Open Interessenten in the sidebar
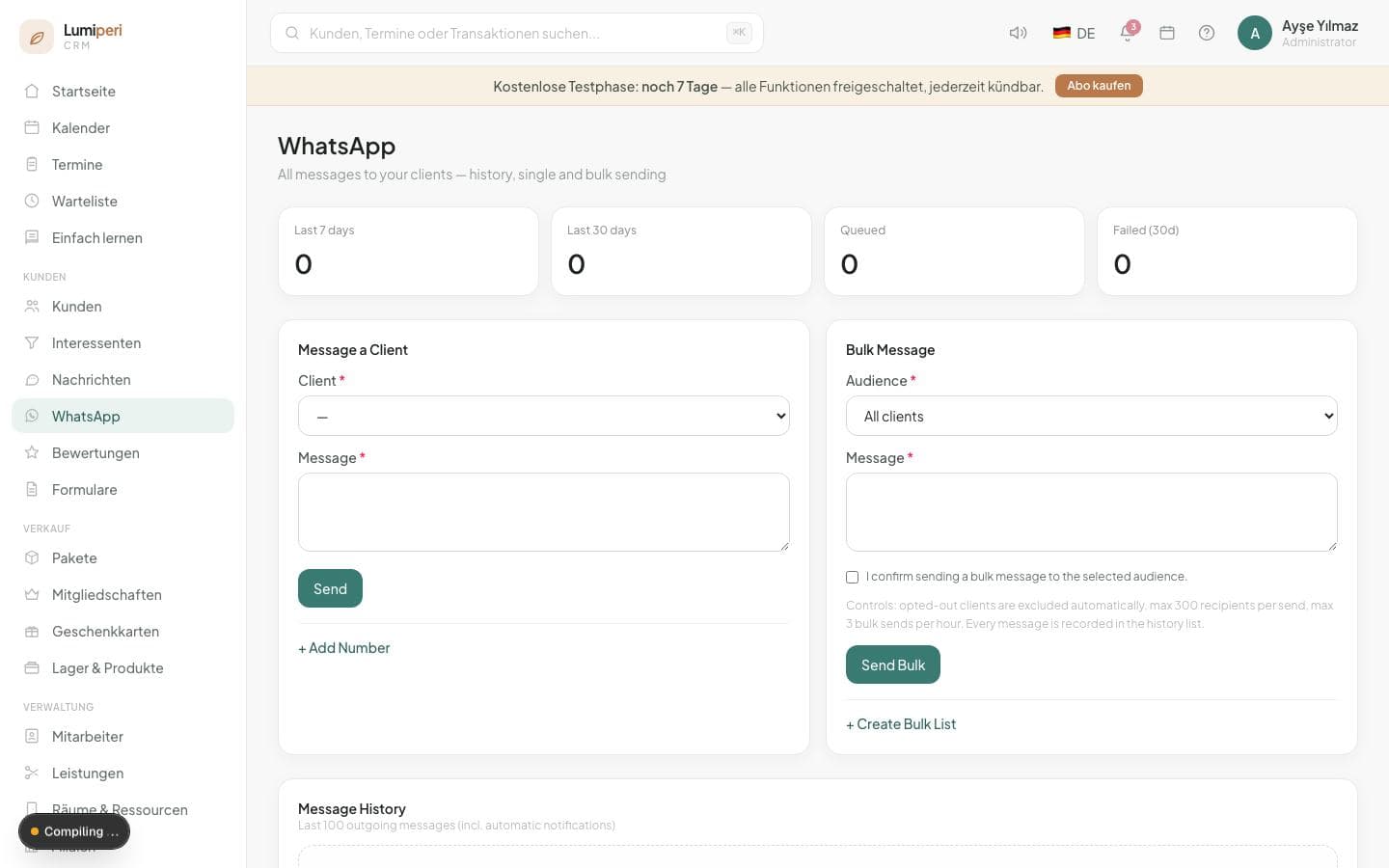Image resolution: width=1389 pixels, height=868 pixels. tap(123, 343)
